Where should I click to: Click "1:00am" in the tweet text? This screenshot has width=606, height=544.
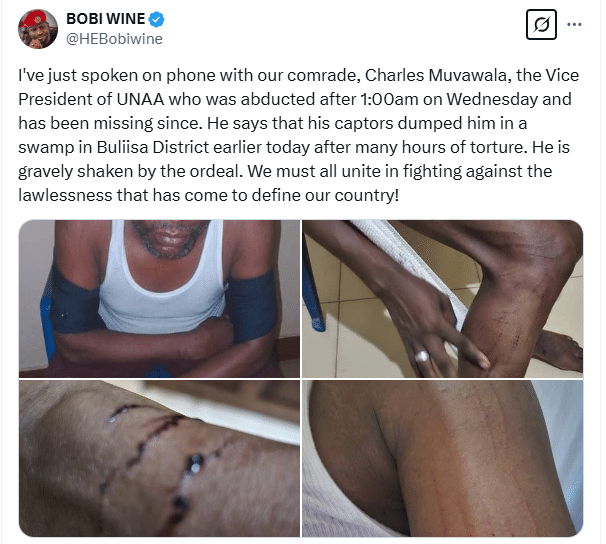coord(389,99)
